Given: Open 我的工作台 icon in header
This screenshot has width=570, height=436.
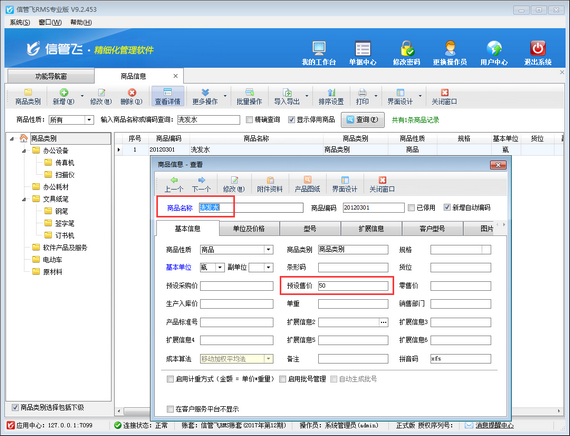Looking at the screenshot, I should coord(319,48).
